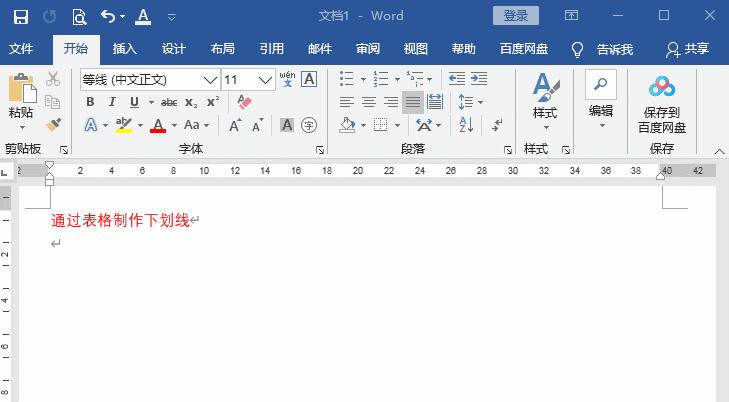The width and height of the screenshot is (729, 402).
Task: Align text left
Action: point(346,102)
